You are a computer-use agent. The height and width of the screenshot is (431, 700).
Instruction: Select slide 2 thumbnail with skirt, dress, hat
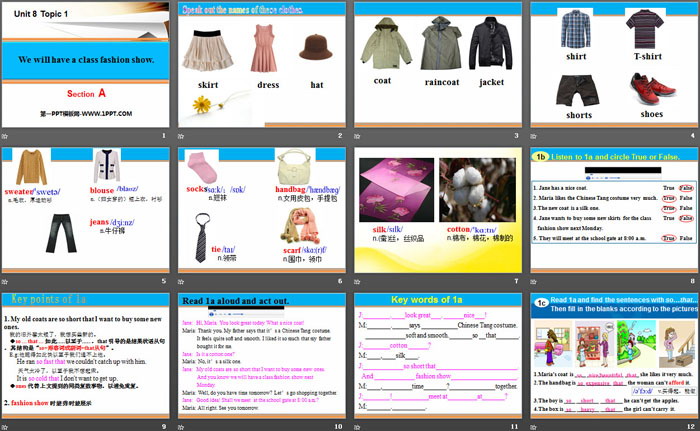(262, 64)
